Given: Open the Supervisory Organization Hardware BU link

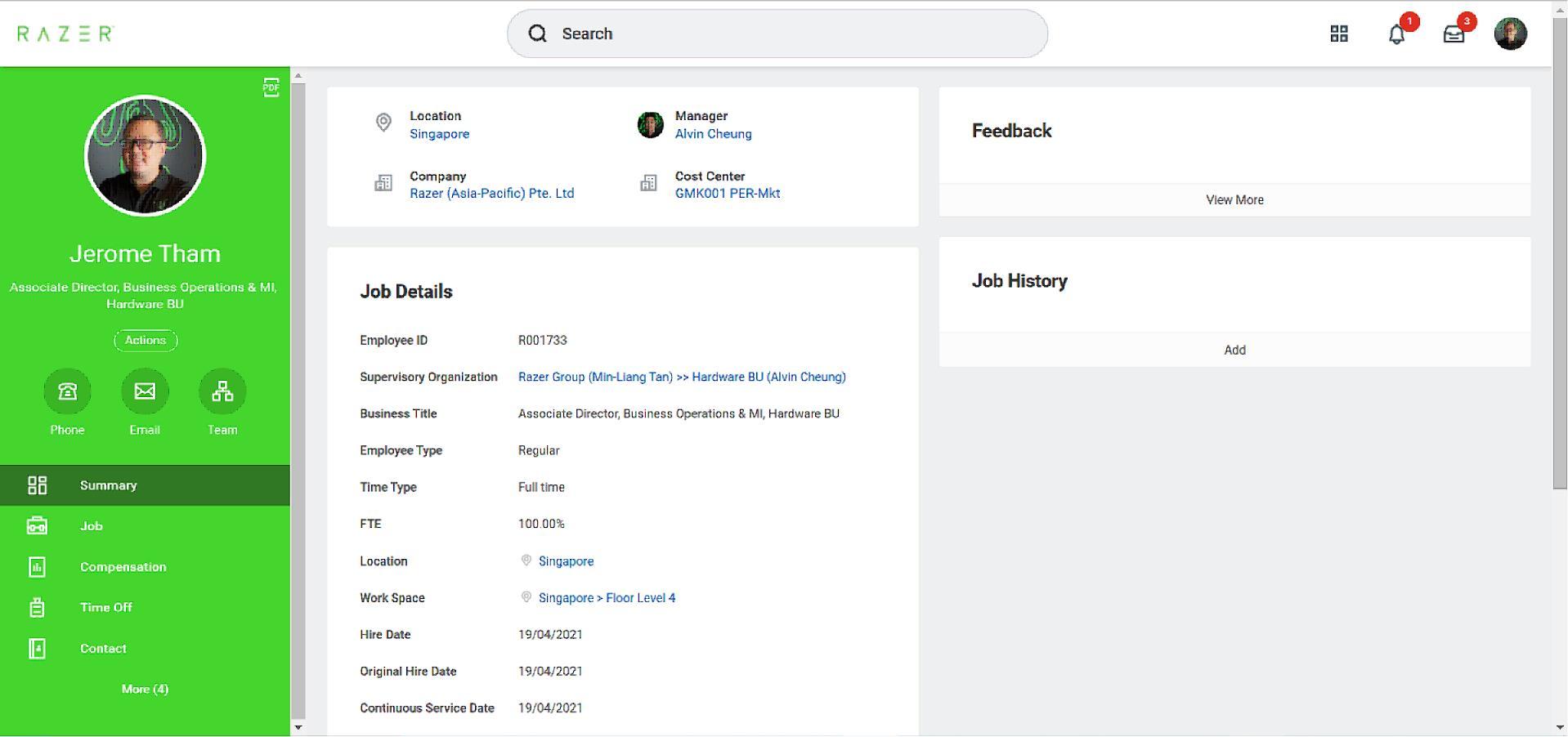Looking at the screenshot, I should pos(682,377).
